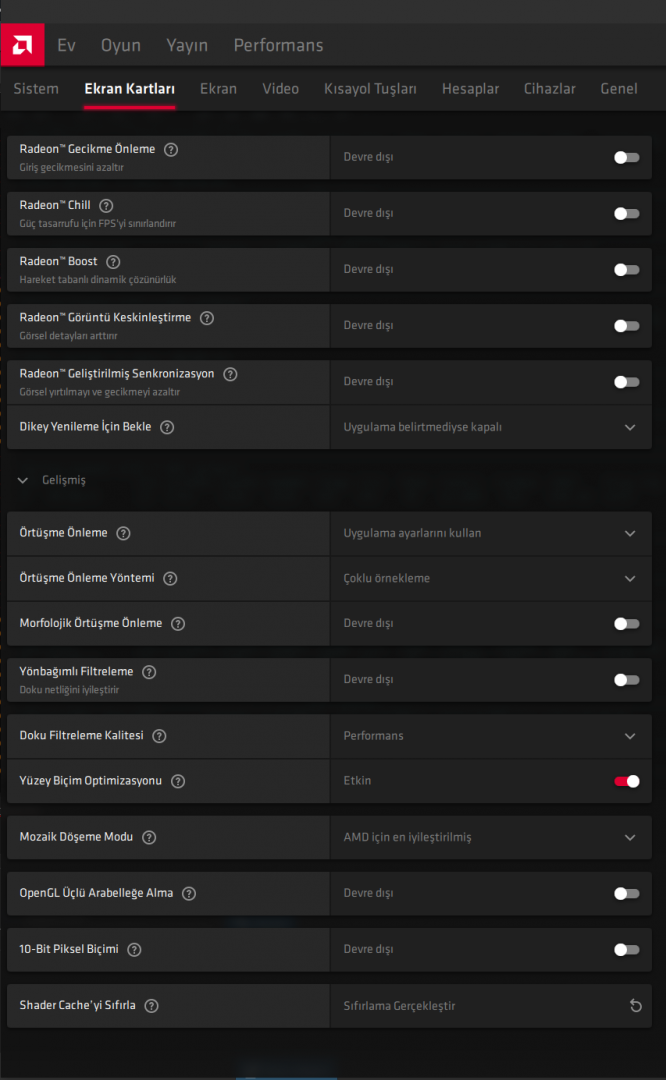Open the Kısayol Tuşları tab
This screenshot has height=1080, width=666.
[x=370, y=89]
